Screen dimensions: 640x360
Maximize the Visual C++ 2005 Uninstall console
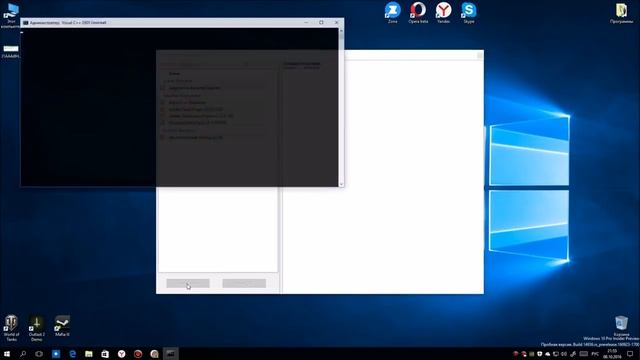click(x=321, y=22)
